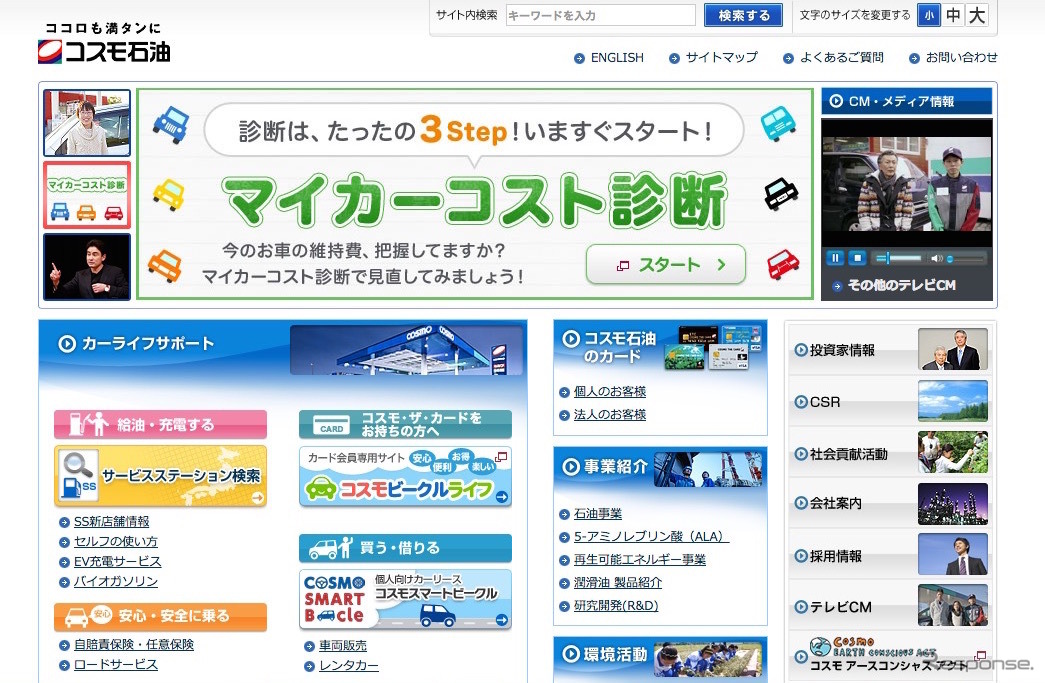Click the green スタート button
Viewport: 1045px width, 683px height.
tap(665, 265)
